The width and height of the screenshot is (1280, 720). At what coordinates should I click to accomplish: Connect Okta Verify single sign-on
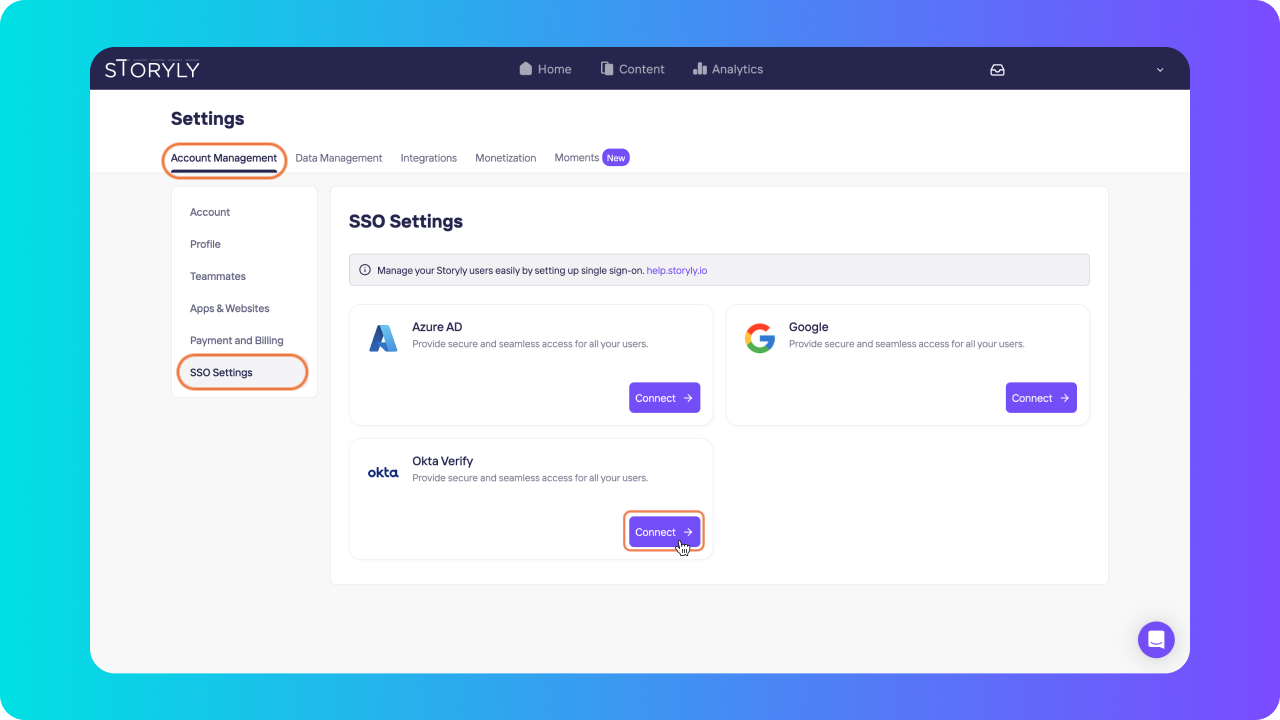[x=664, y=532]
